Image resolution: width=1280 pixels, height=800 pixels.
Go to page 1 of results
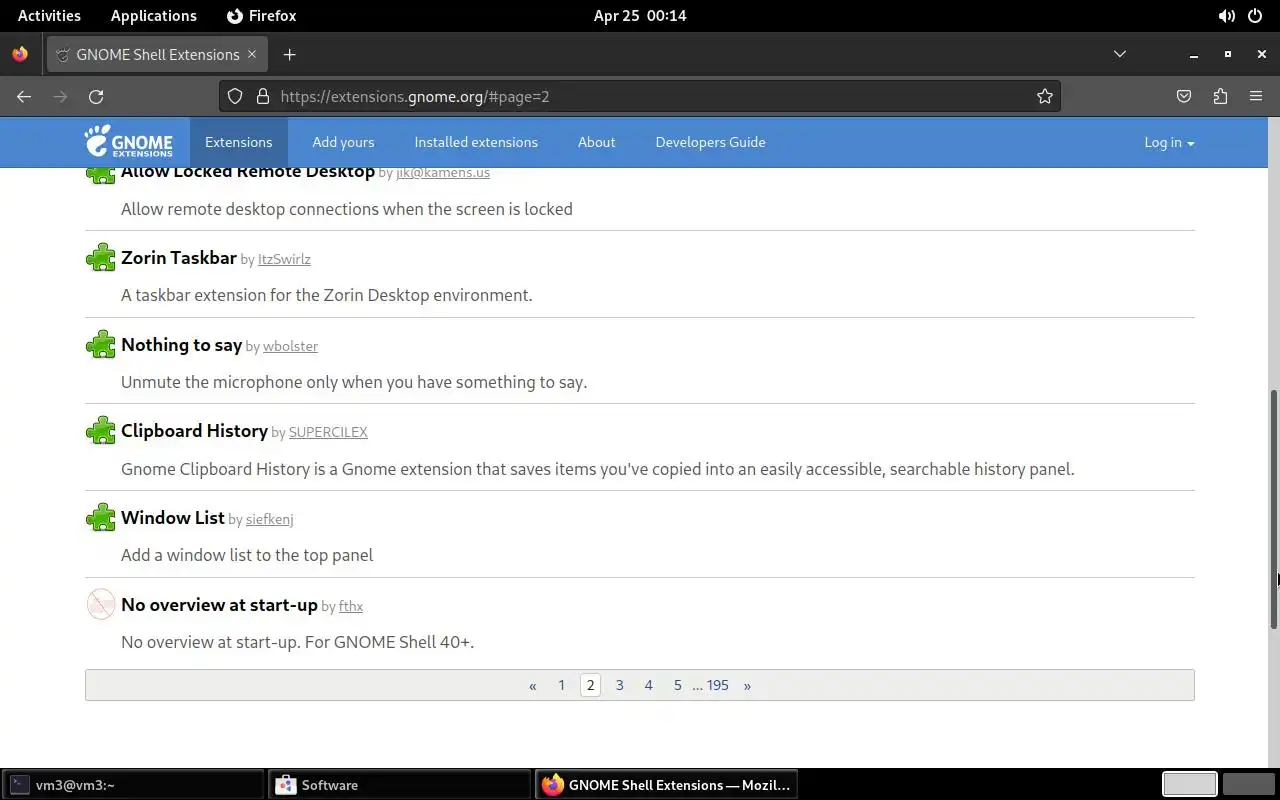click(561, 685)
